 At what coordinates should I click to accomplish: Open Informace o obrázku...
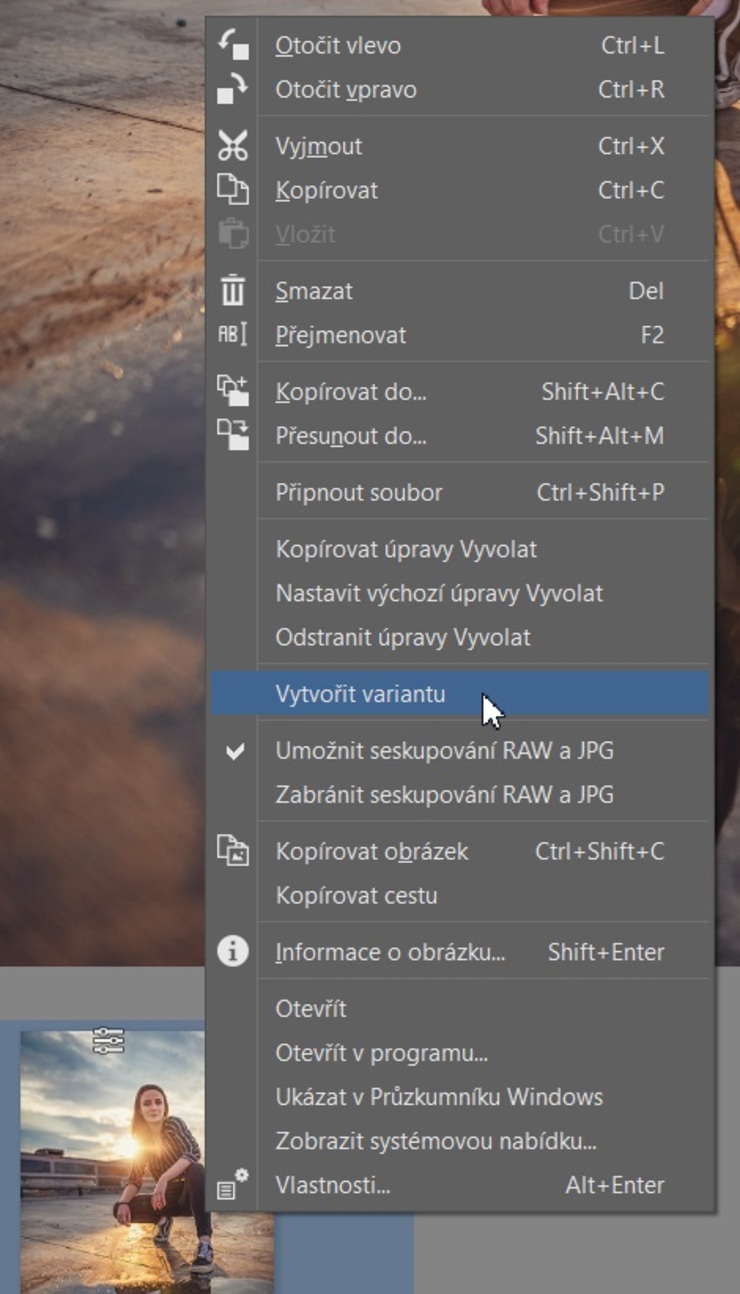[460, 952]
